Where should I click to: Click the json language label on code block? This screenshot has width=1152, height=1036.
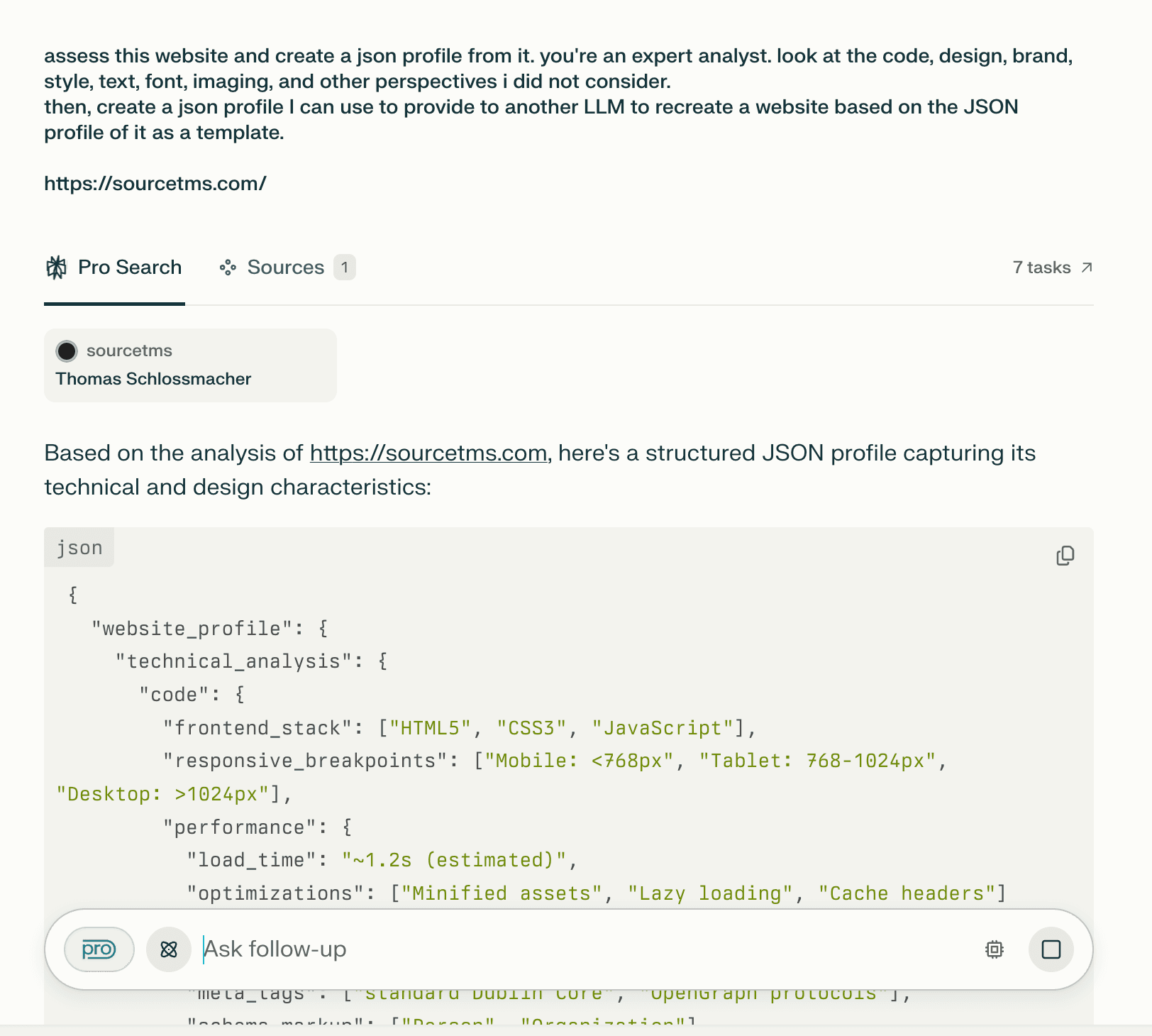[79, 547]
